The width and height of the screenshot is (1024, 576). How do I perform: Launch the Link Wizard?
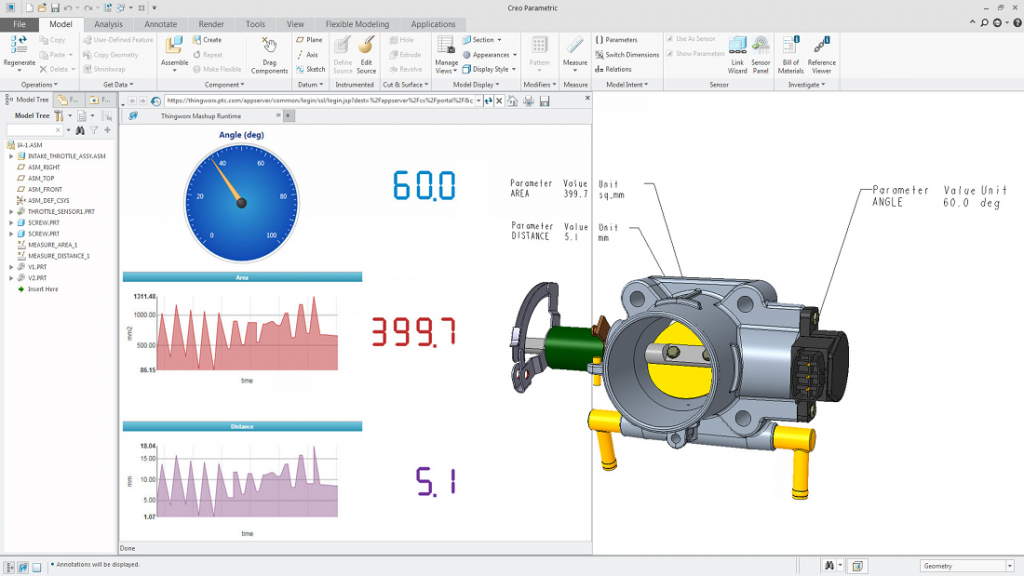tap(737, 54)
